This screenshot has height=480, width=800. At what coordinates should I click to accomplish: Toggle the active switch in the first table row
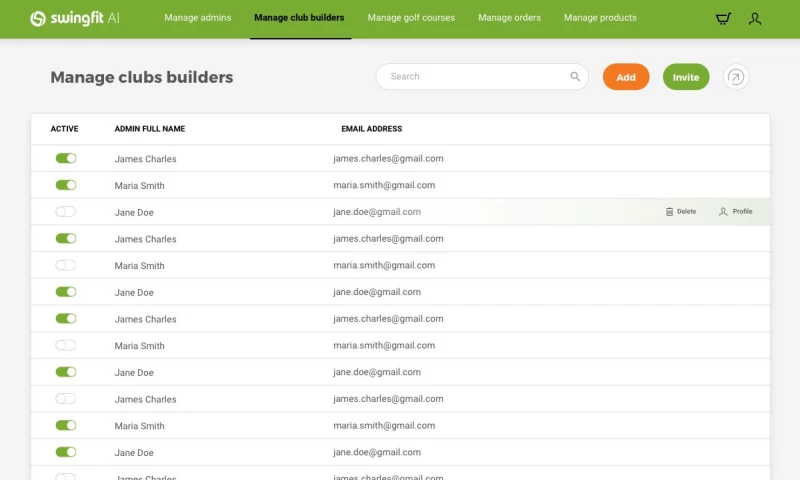(x=66, y=158)
